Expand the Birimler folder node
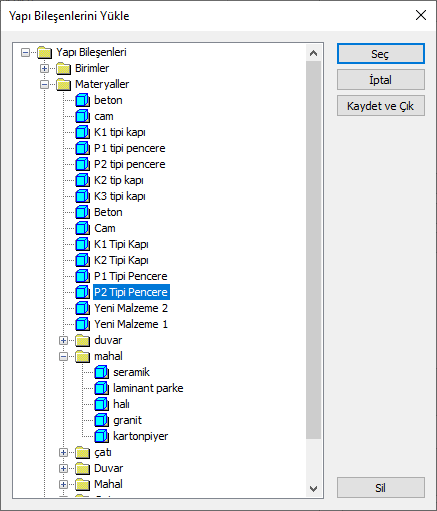Image resolution: width=437 pixels, height=511 pixels. [x=44, y=68]
